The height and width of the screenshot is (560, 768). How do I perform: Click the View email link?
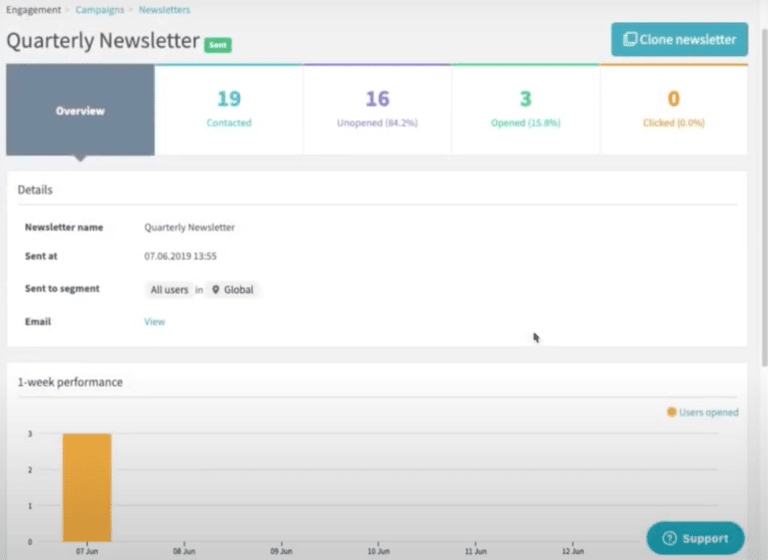[x=154, y=322]
